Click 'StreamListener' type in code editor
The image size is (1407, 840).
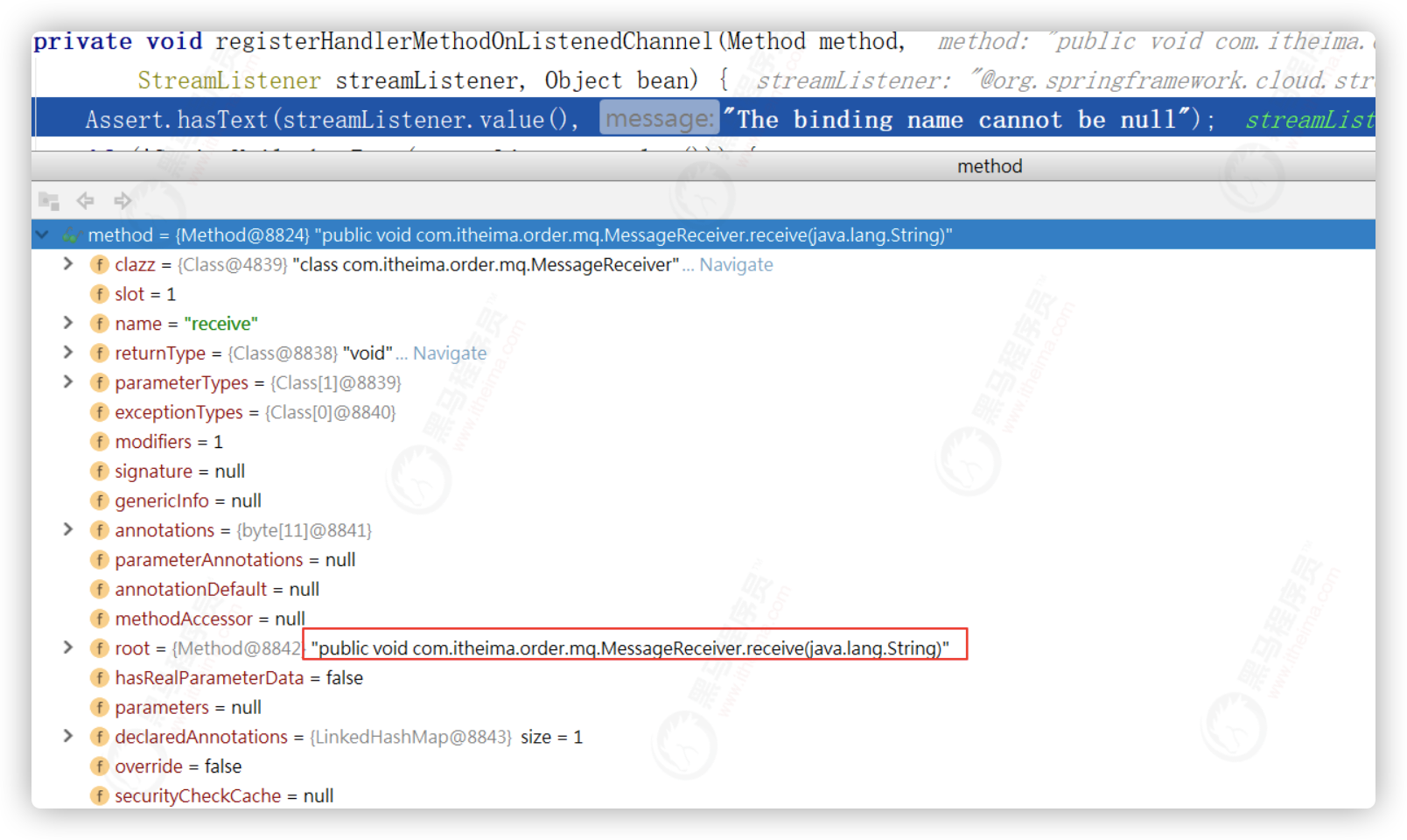click(229, 80)
